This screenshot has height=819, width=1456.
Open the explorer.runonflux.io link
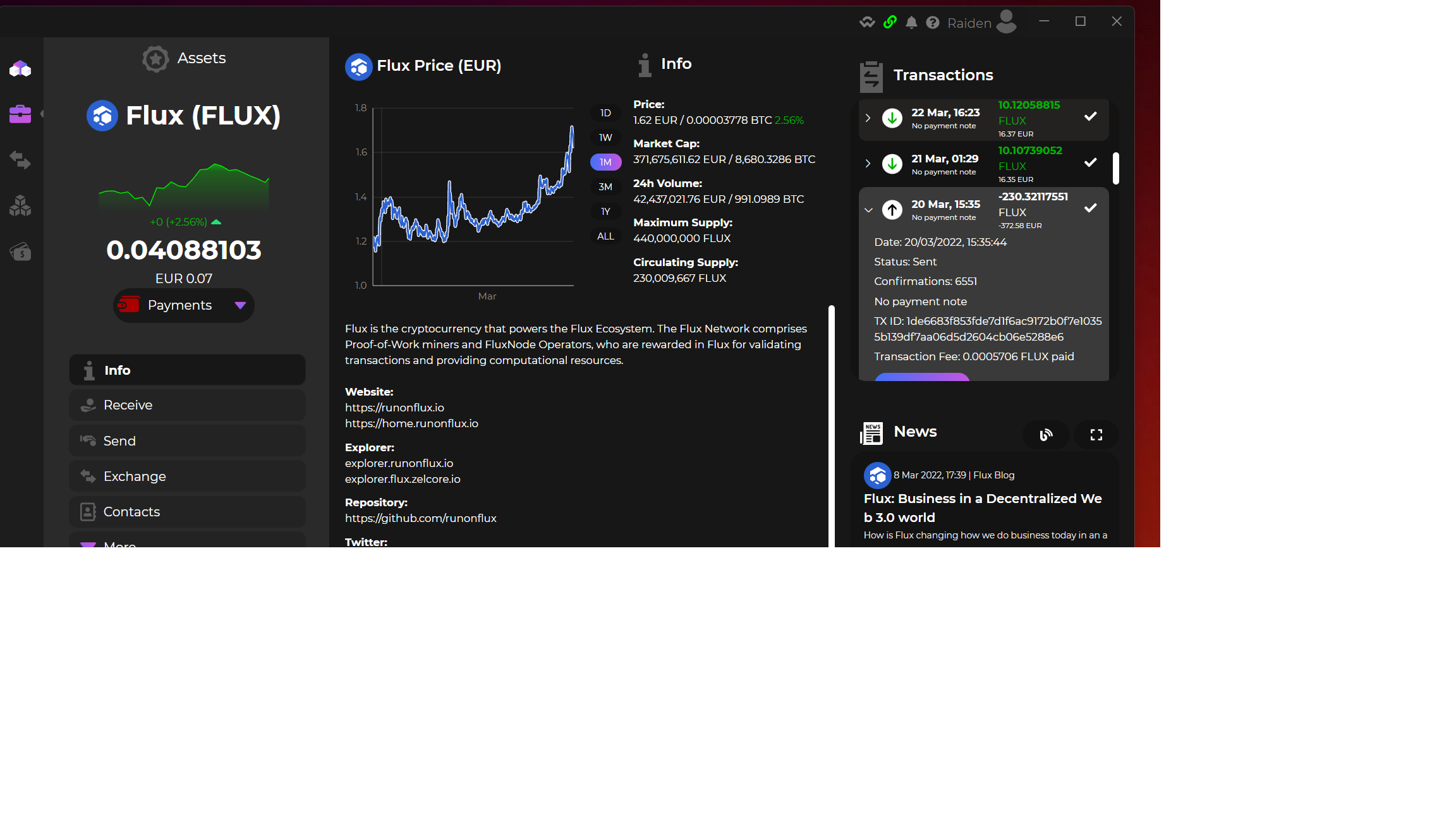click(x=399, y=463)
